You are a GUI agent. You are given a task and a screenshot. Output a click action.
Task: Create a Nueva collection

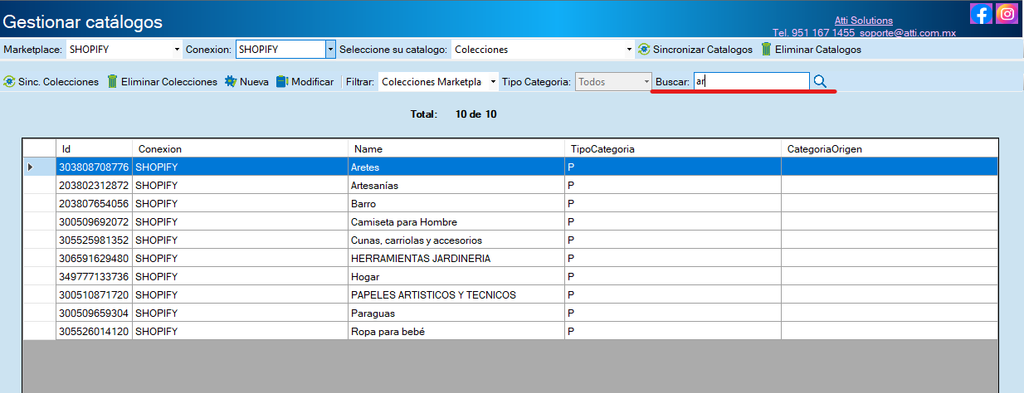pyautogui.click(x=247, y=82)
